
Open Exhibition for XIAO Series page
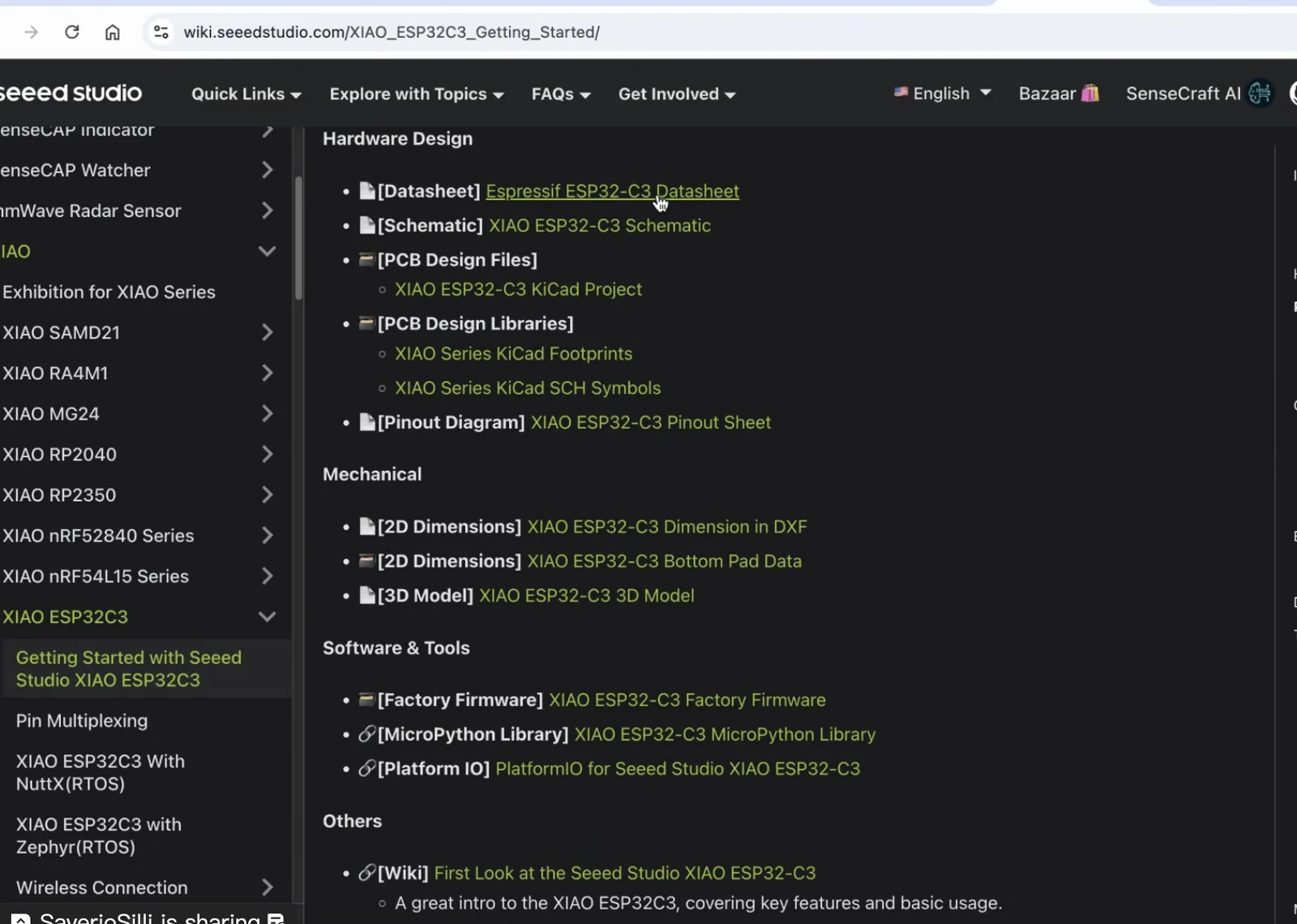click(x=109, y=292)
